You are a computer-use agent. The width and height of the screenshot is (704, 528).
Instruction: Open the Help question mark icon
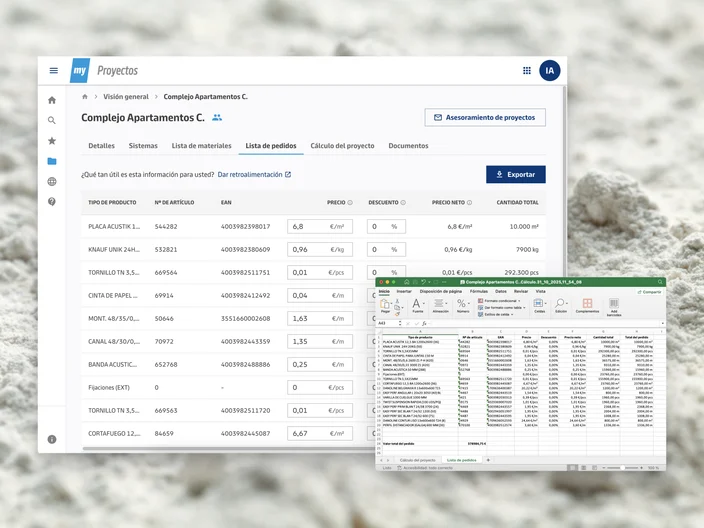52,202
